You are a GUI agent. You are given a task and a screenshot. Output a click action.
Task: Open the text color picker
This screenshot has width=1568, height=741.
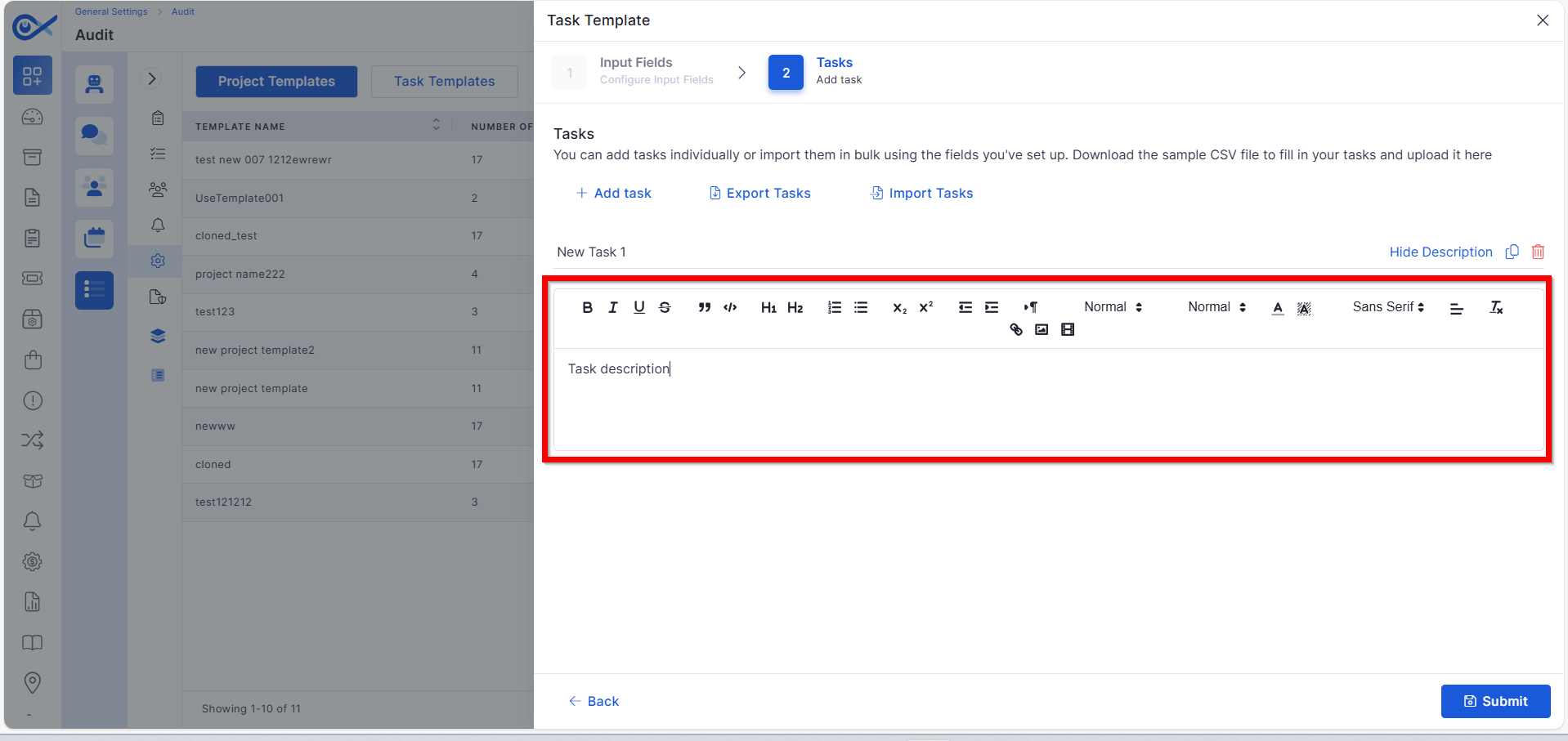pyautogui.click(x=1278, y=307)
